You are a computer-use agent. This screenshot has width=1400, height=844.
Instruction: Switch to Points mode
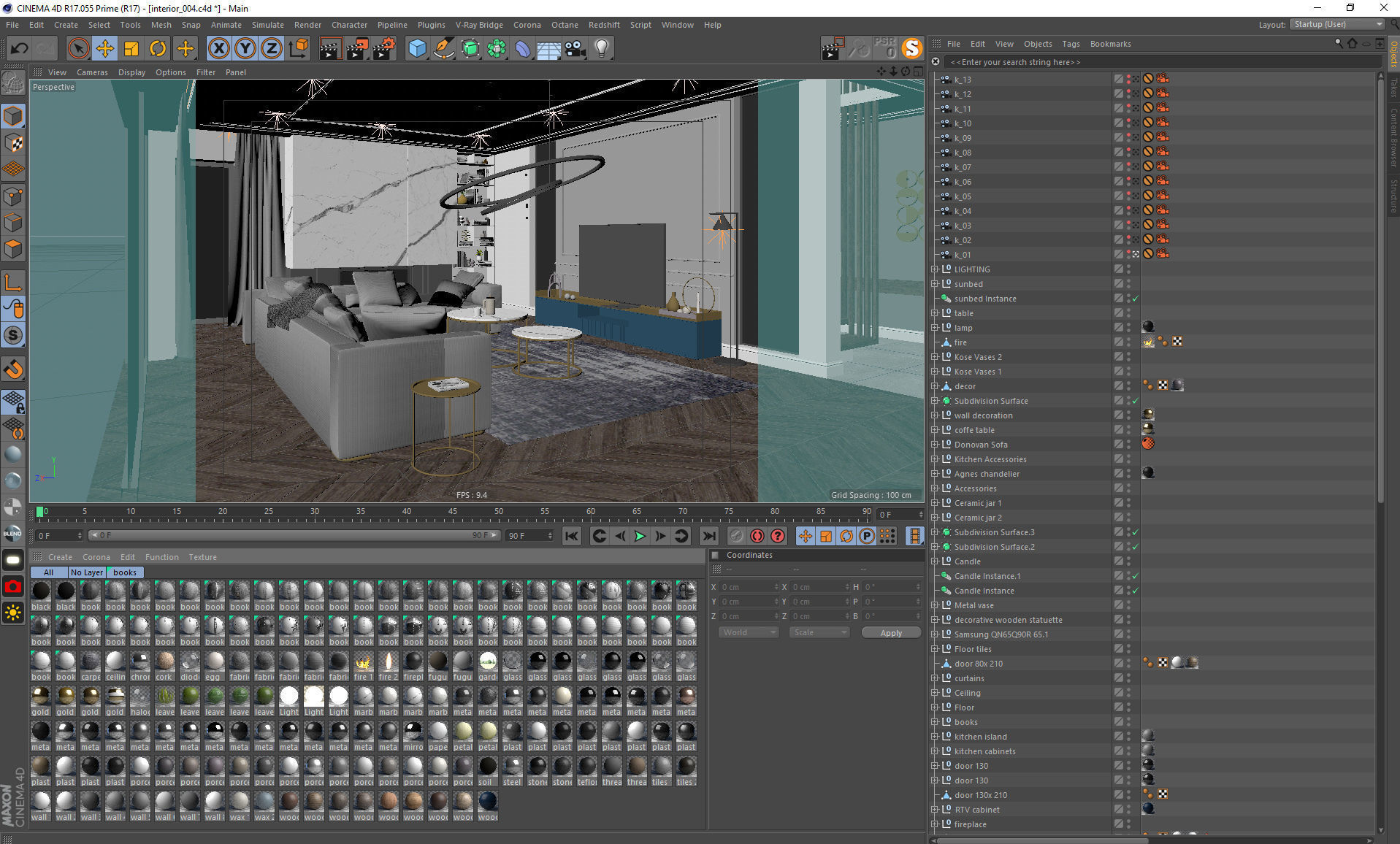pos(13,196)
